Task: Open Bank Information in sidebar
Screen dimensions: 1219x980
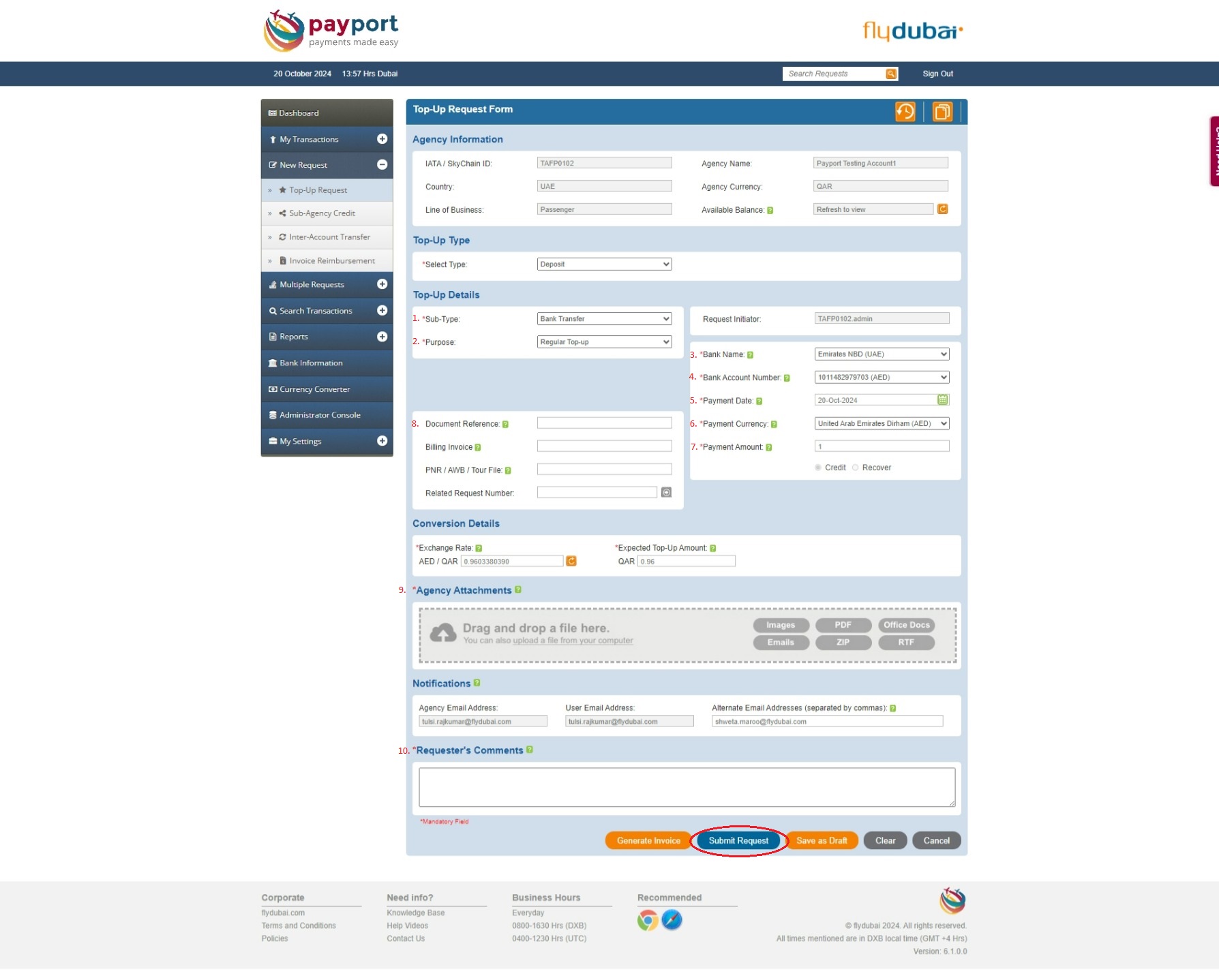Action: click(327, 363)
